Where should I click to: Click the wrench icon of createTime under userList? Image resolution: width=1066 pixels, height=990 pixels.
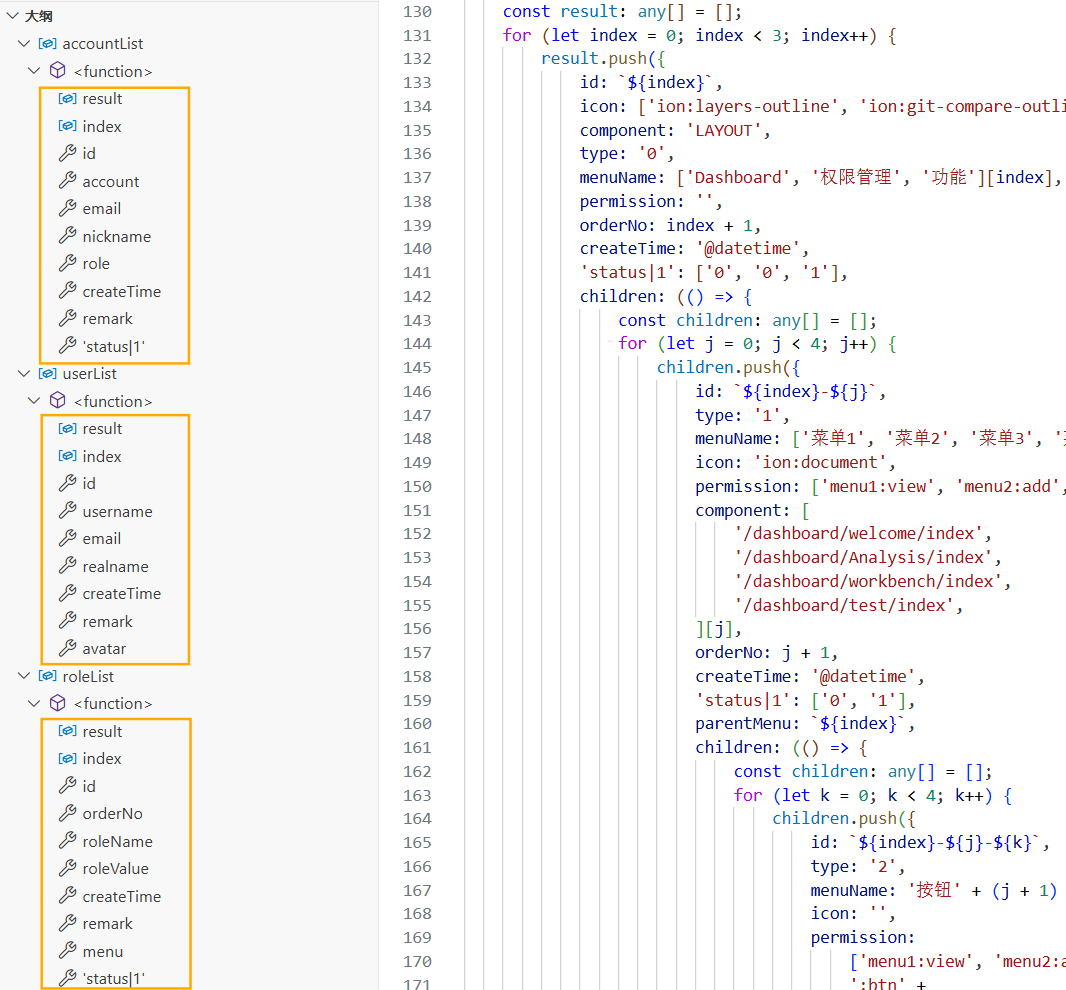click(x=67, y=593)
